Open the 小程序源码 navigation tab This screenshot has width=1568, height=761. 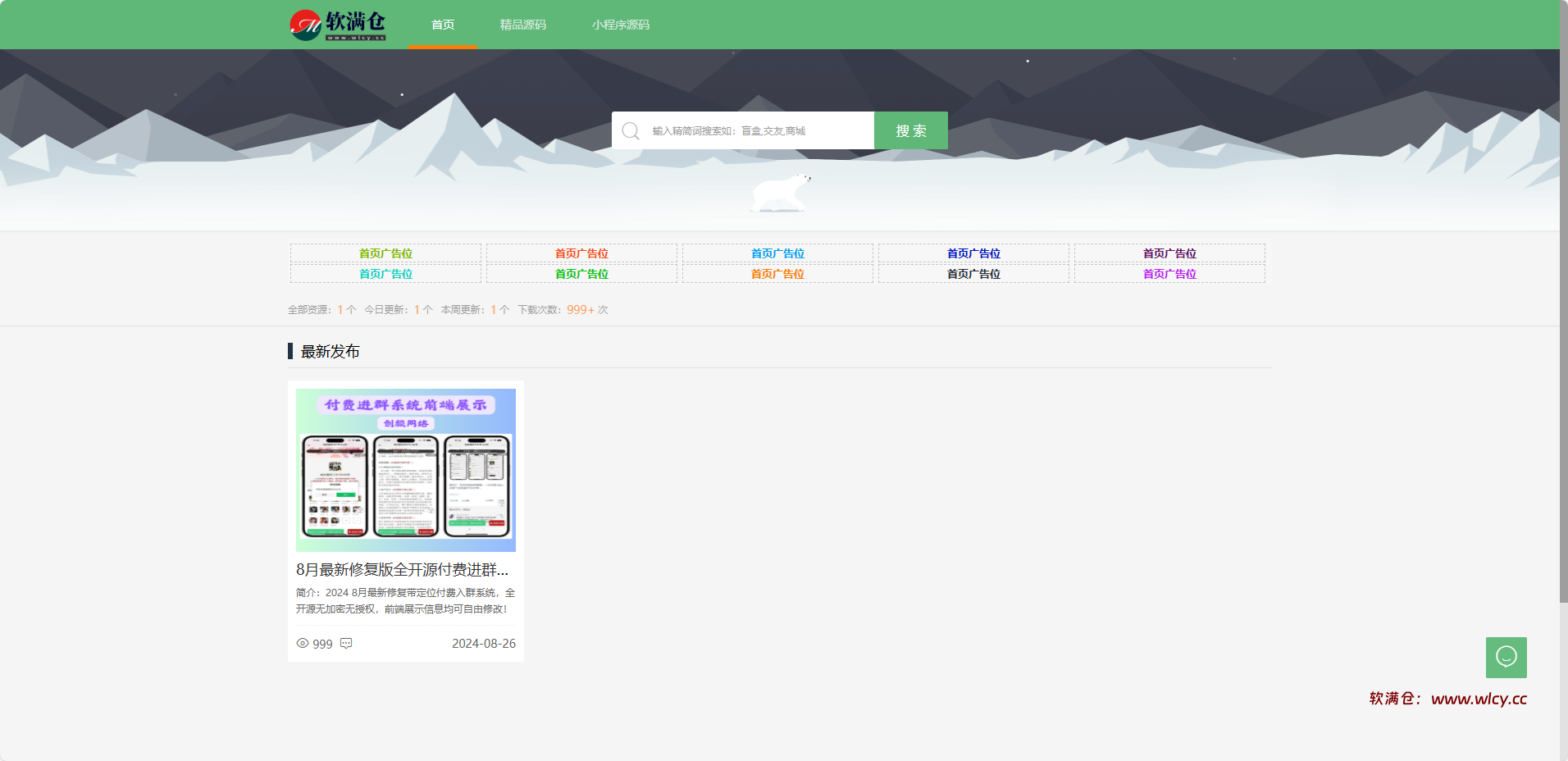pyautogui.click(x=621, y=25)
